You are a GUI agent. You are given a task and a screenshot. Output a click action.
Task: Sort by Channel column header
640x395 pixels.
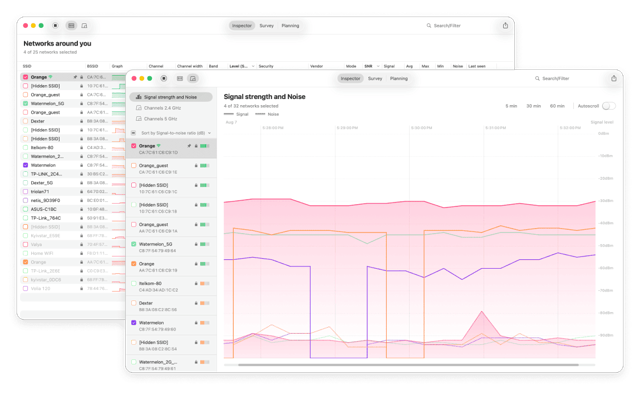(156, 66)
